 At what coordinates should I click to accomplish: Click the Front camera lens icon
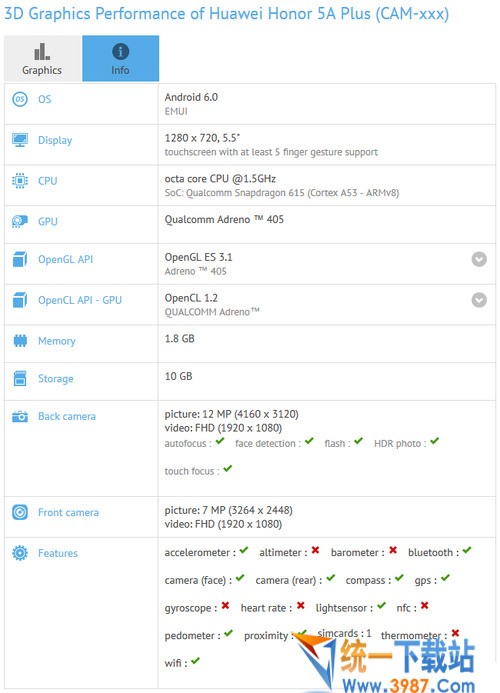tap(20, 512)
